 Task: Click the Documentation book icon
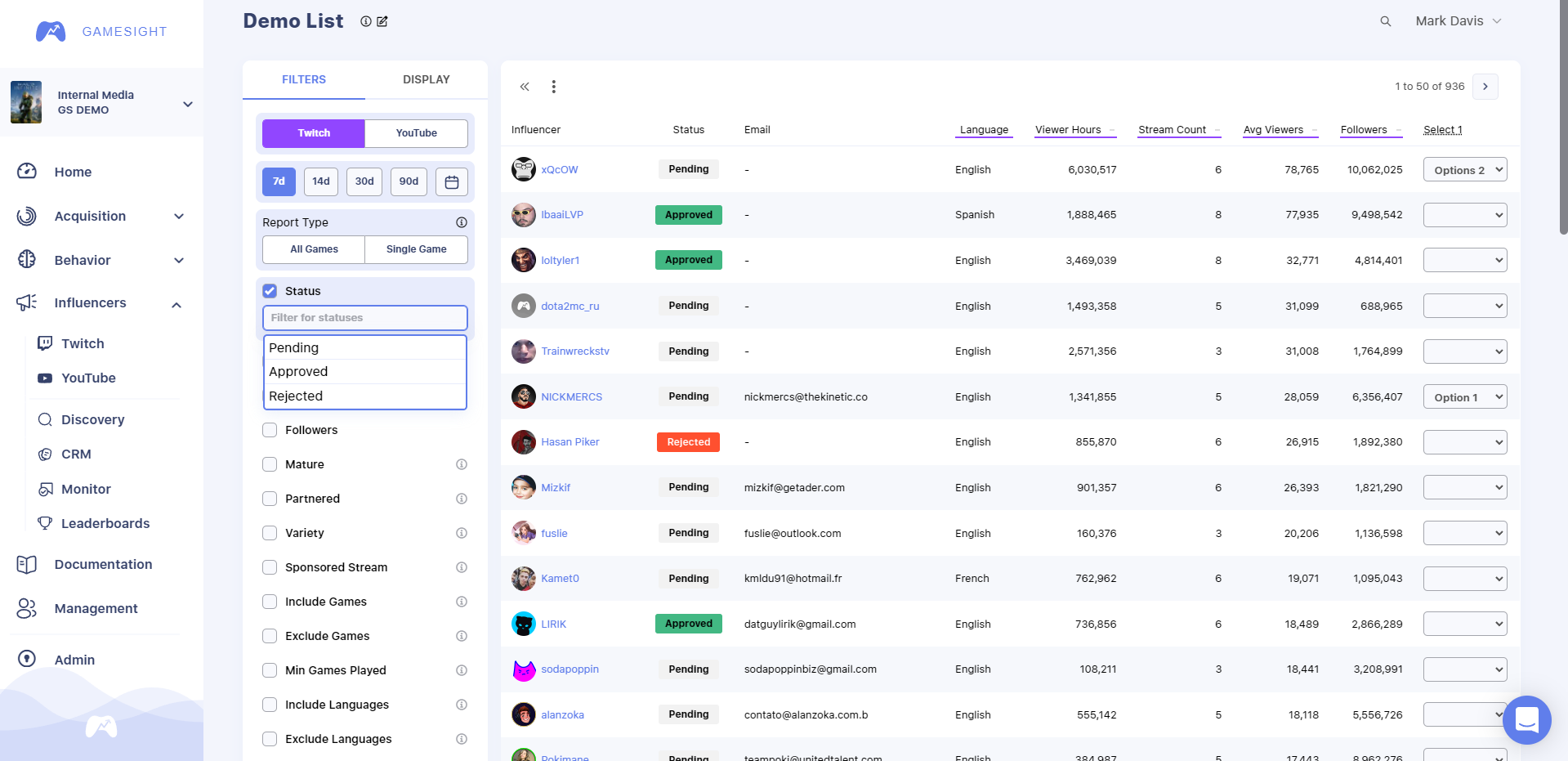tap(27, 564)
